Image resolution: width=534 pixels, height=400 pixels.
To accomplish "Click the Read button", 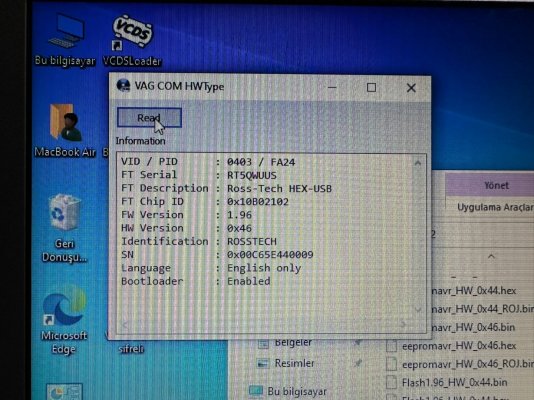I will [149, 118].
